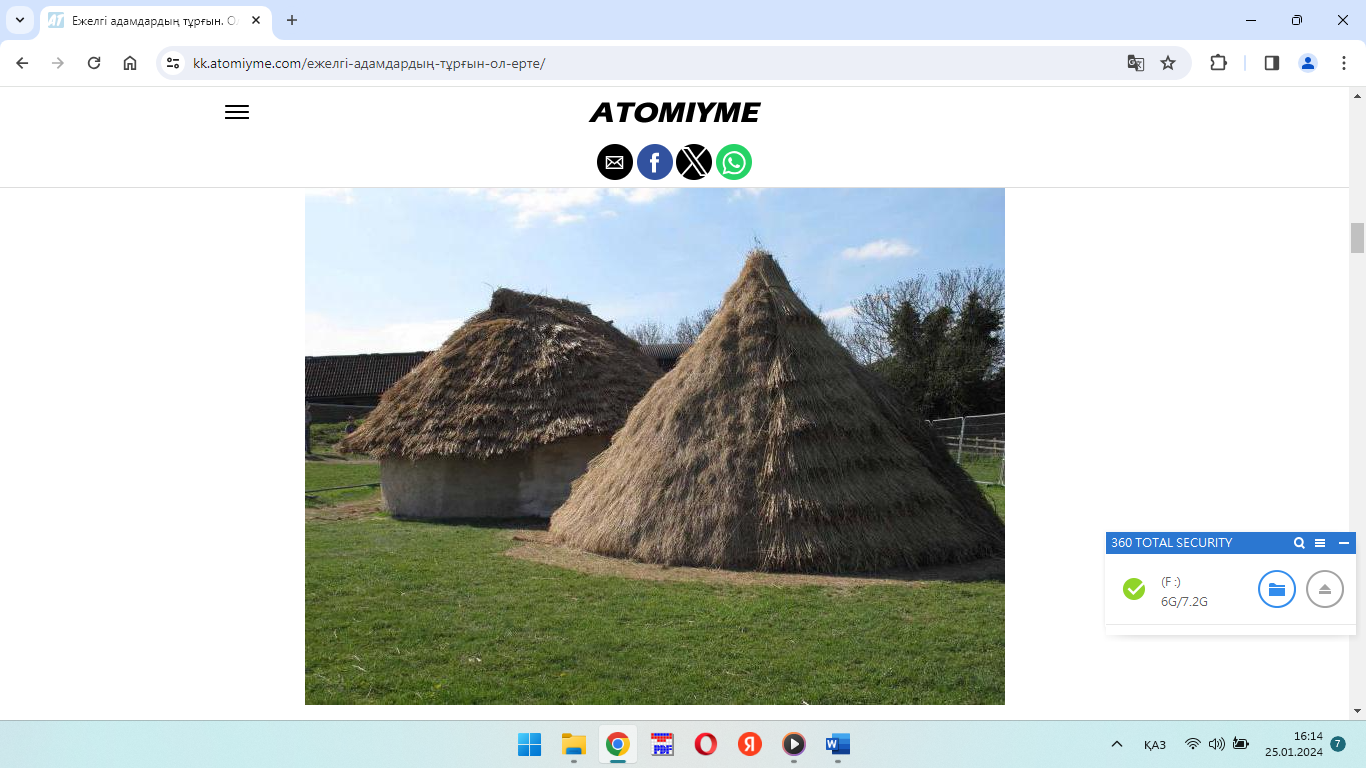This screenshot has height=768, width=1366.
Task: Change the ҚАЗ keyboard input language
Action: click(1155, 745)
